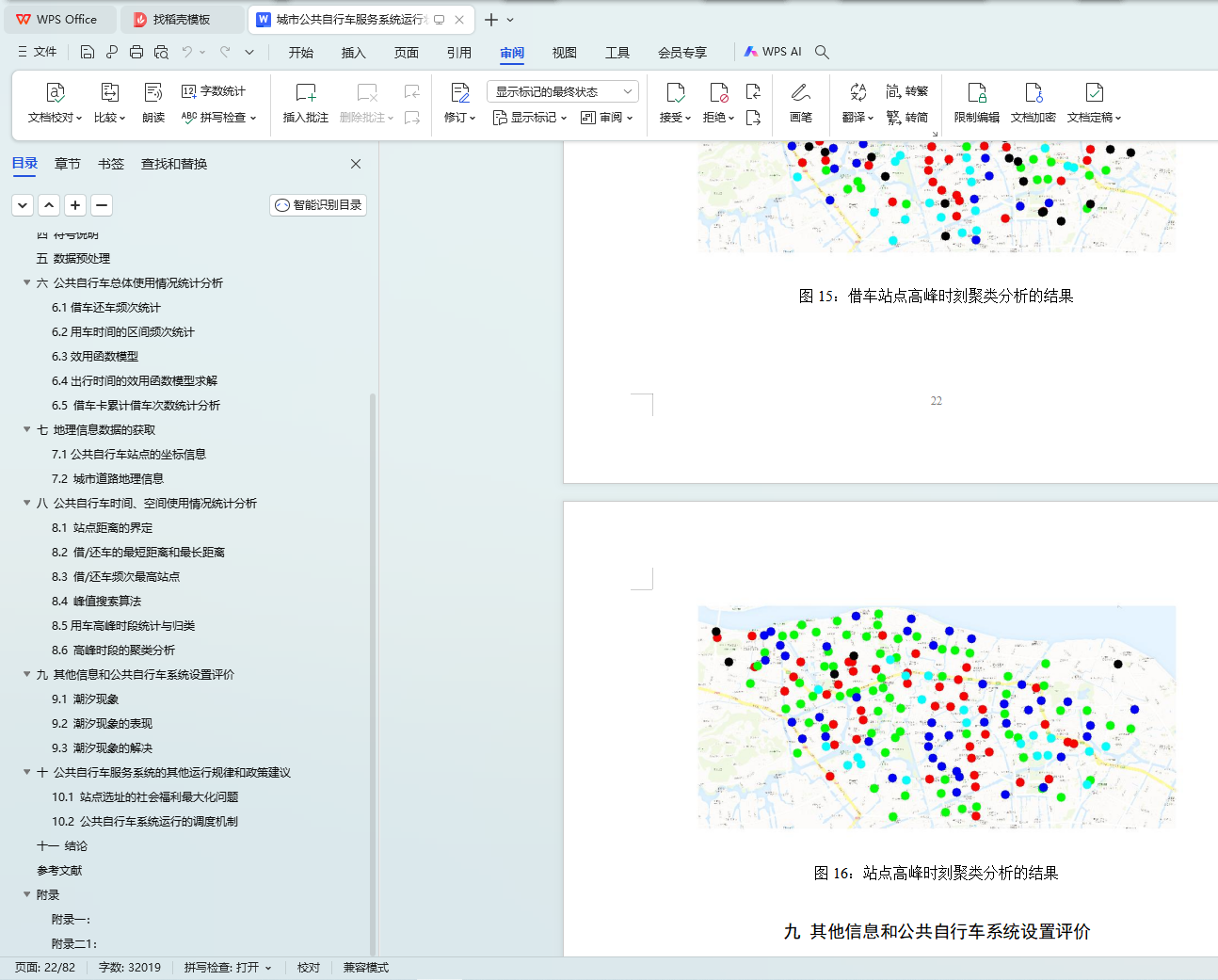
Task: Click the 页面: 22/82 page indicator
Action: (x=45, y=968)
